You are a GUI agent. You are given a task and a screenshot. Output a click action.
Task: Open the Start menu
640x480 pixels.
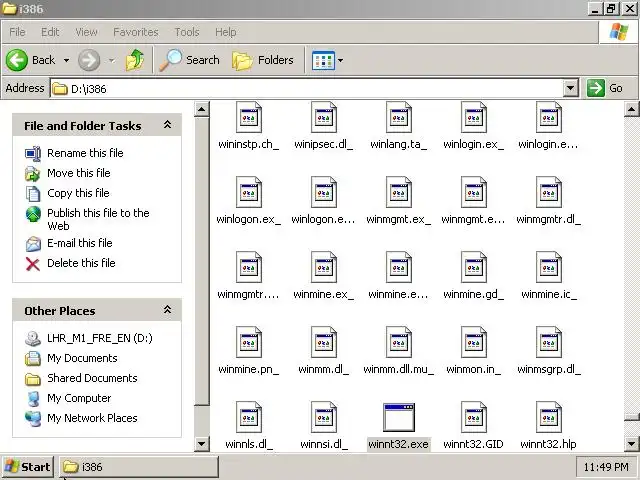pyautogui.click(x=28, y=467)
